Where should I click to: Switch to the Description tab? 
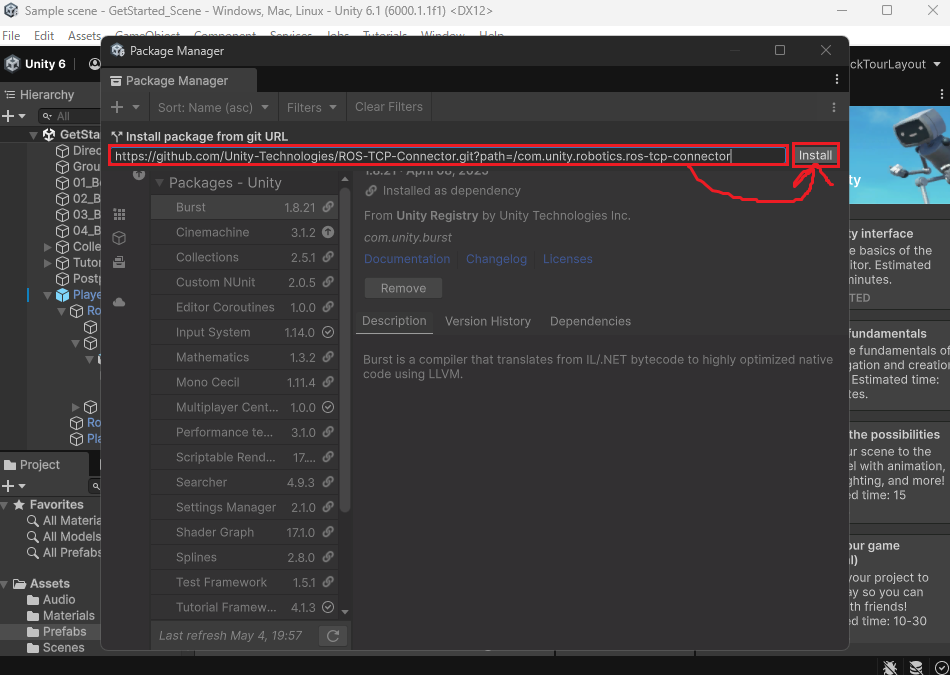[394, 321]
